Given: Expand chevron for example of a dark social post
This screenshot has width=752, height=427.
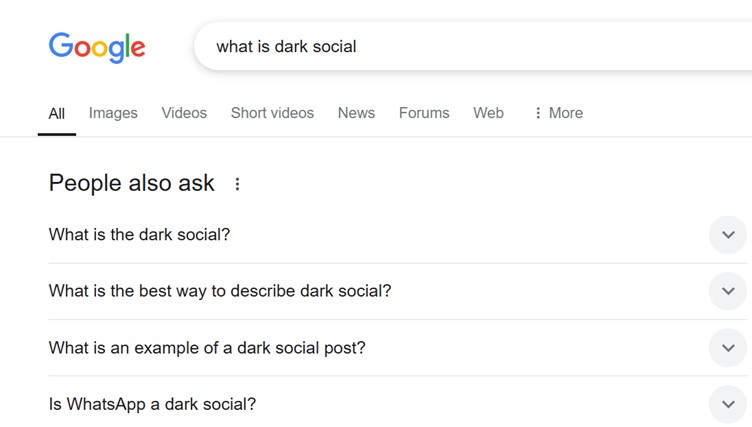Looking at the screenshot, I should 728,348.
